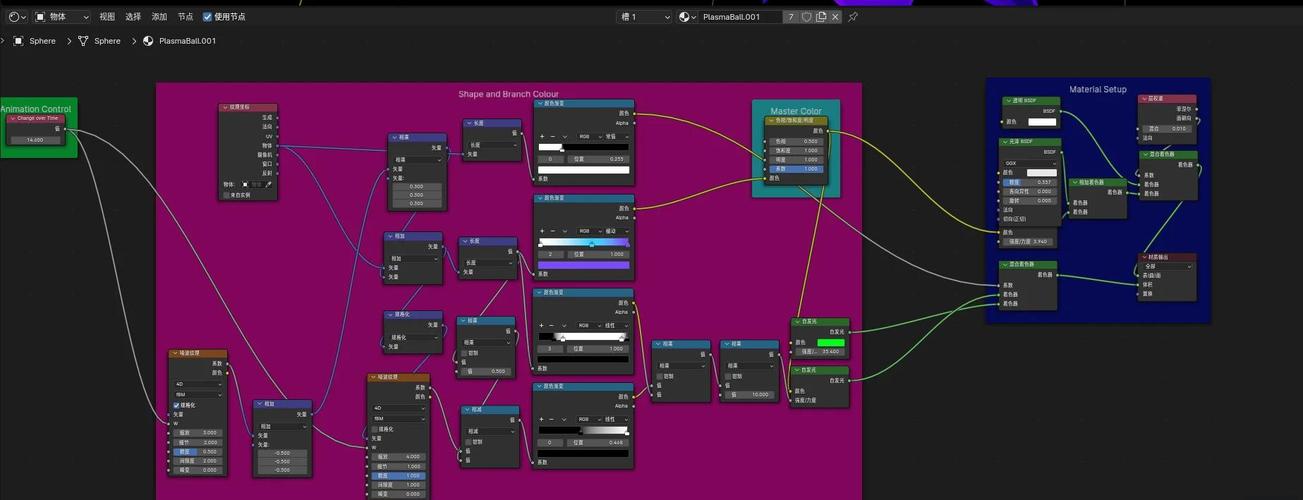
Task: Click plus in ramp with position 0.448
Action: [x=542, y=419]
